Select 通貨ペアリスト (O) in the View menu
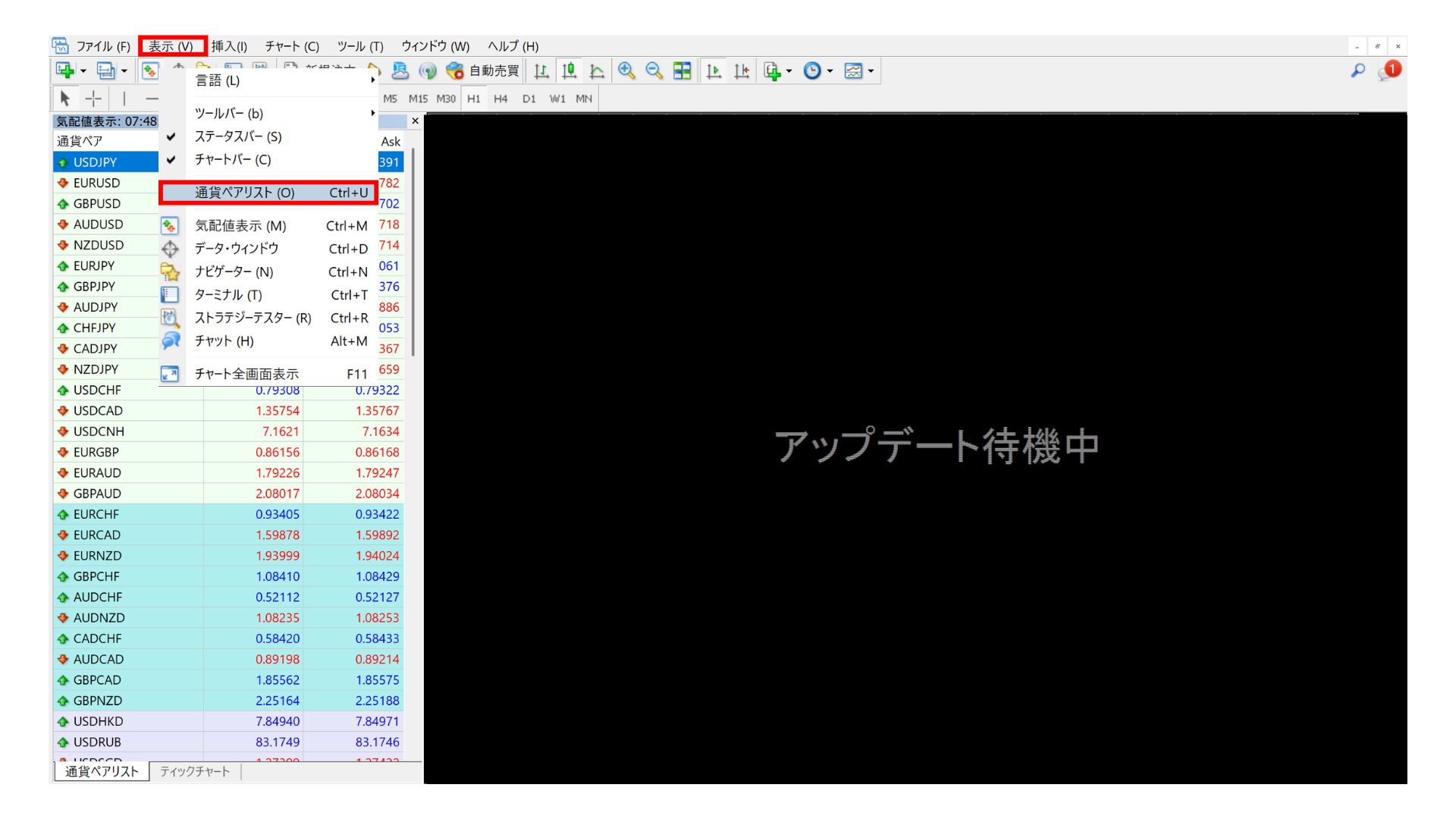 click(241, 192)
